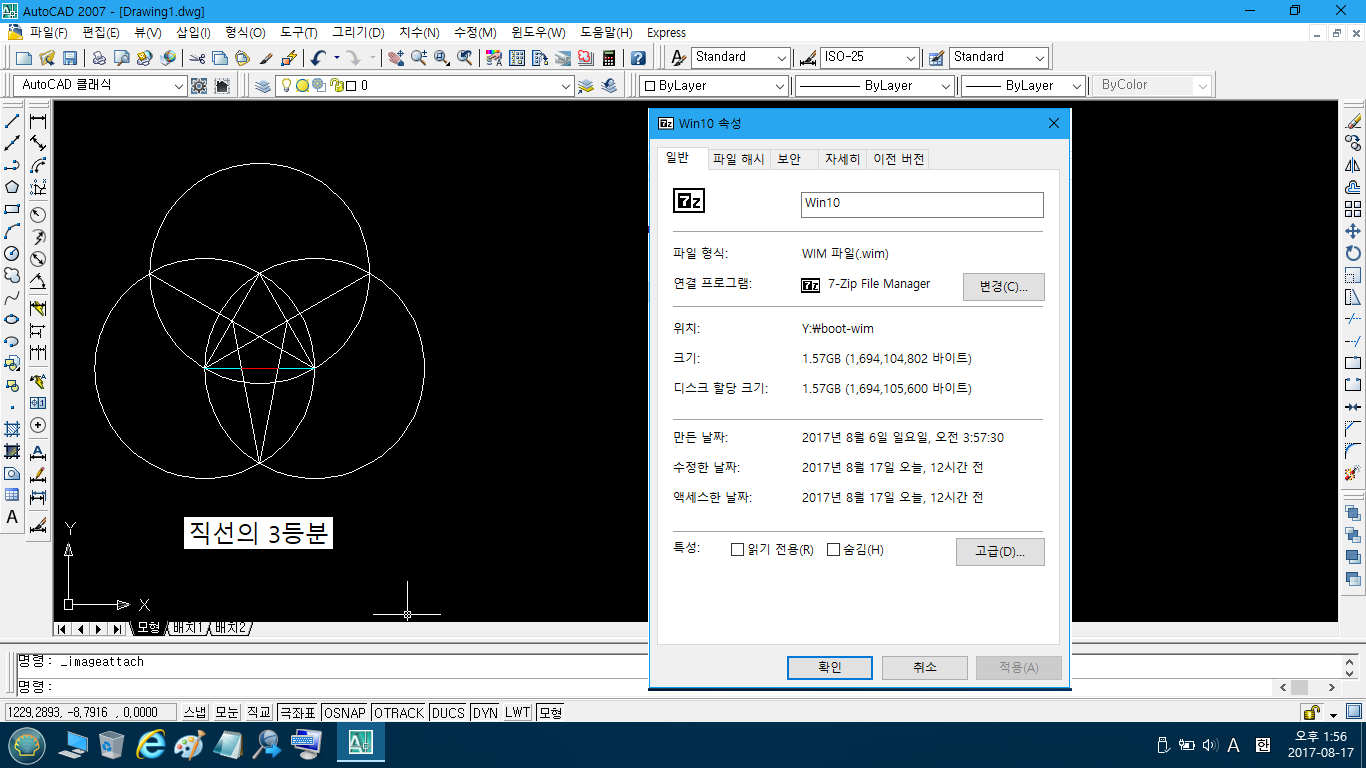Open the QuickCalc calculator icon

(x=609, y=58)
